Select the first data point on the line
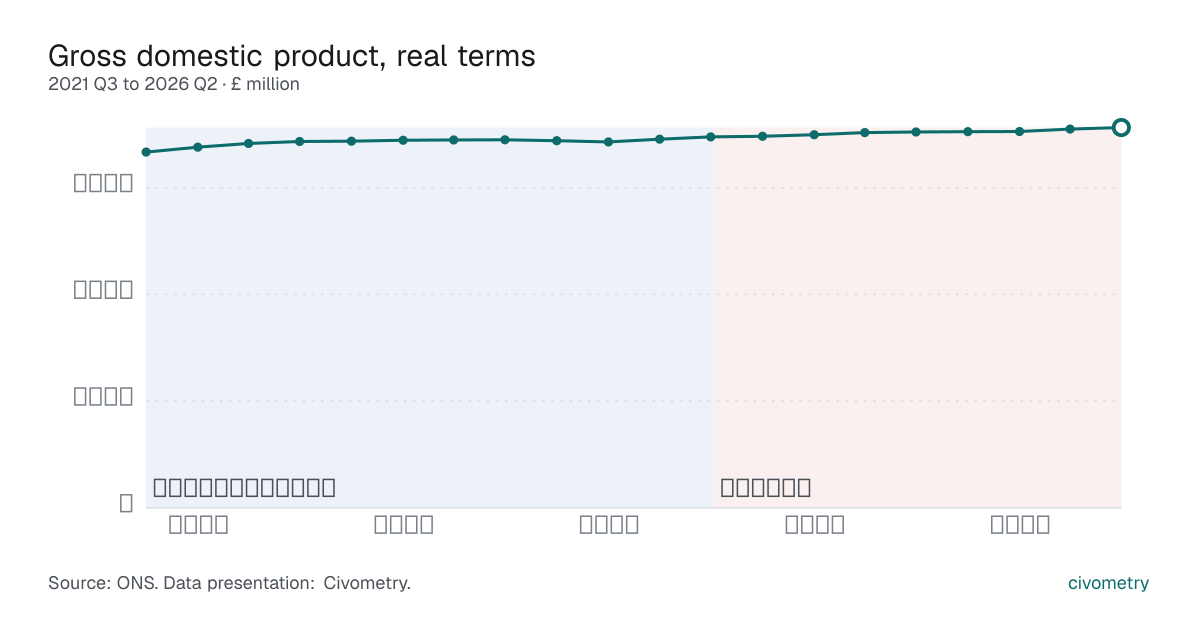Viewport: 1200px width, 630px height. tap(146, 152)
